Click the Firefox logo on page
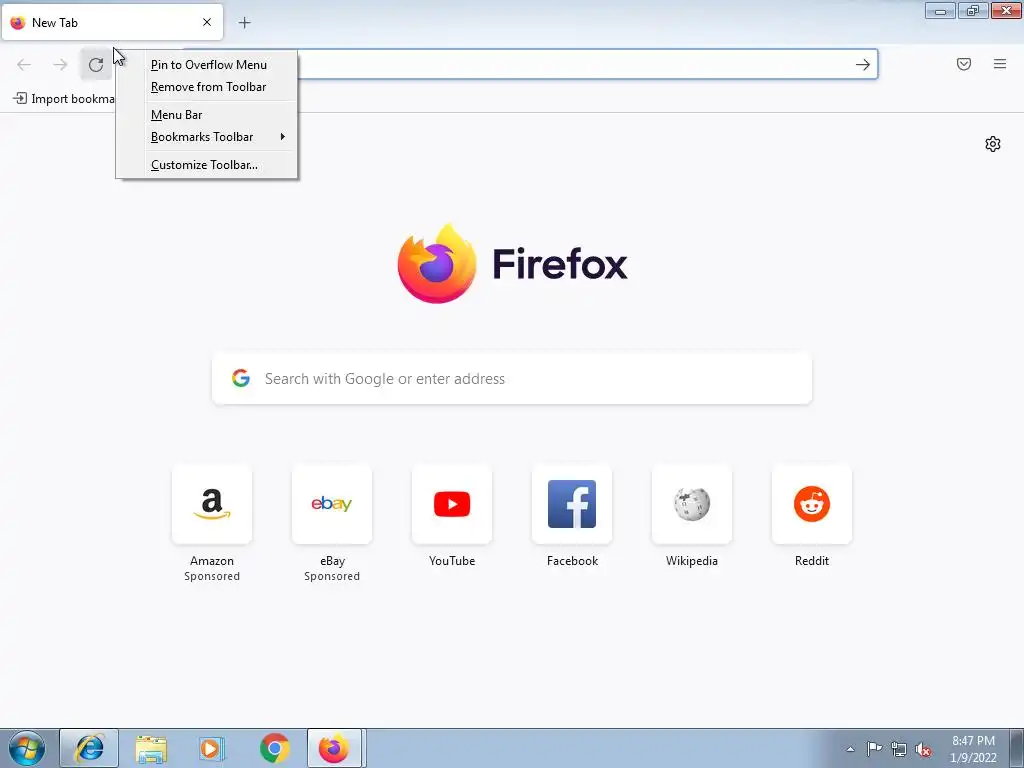1024x768 pixels. [x=513, y=264]
